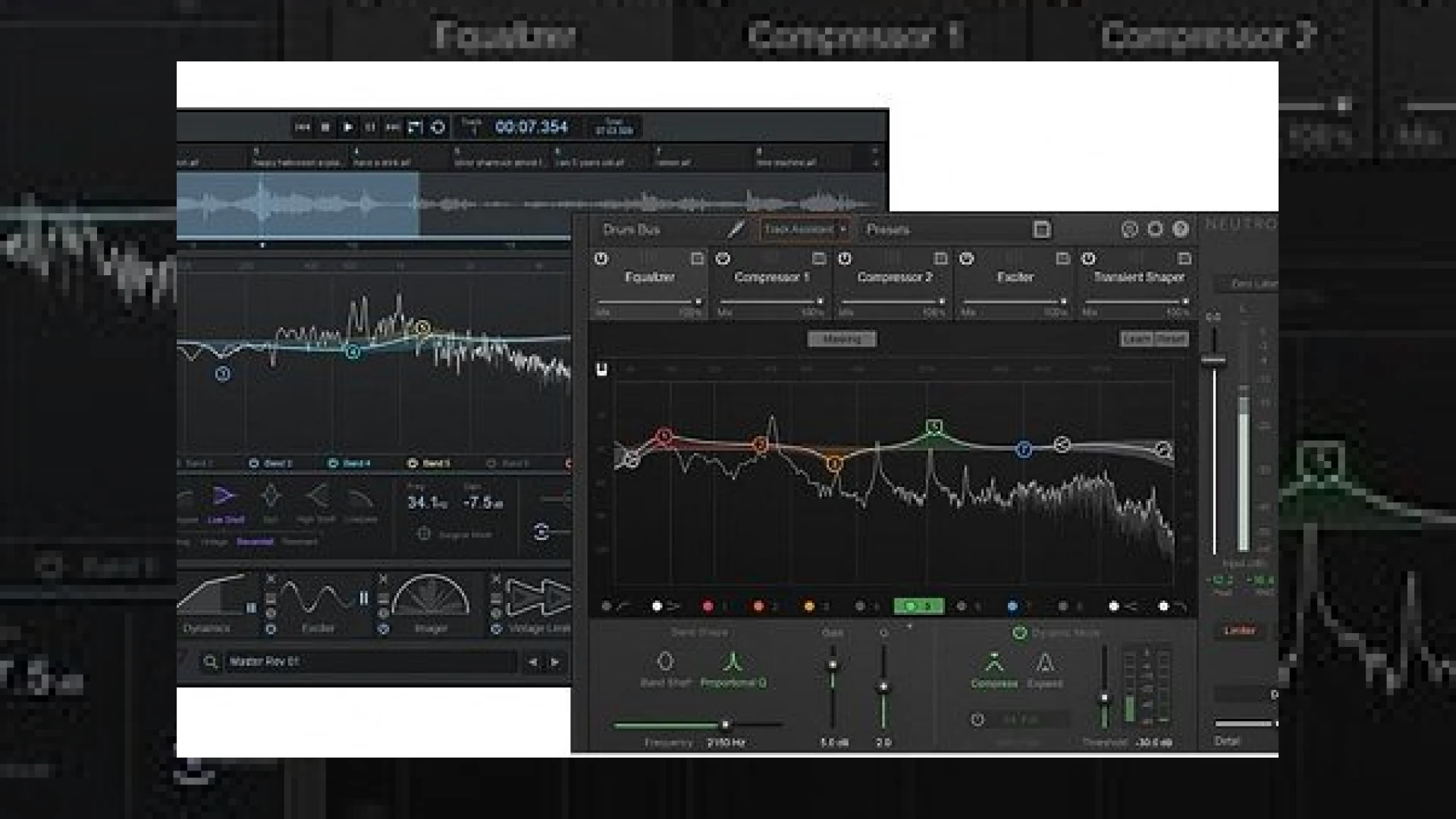
Task: Click the -7.5 dB gain value
Action: tap(483, 502)
